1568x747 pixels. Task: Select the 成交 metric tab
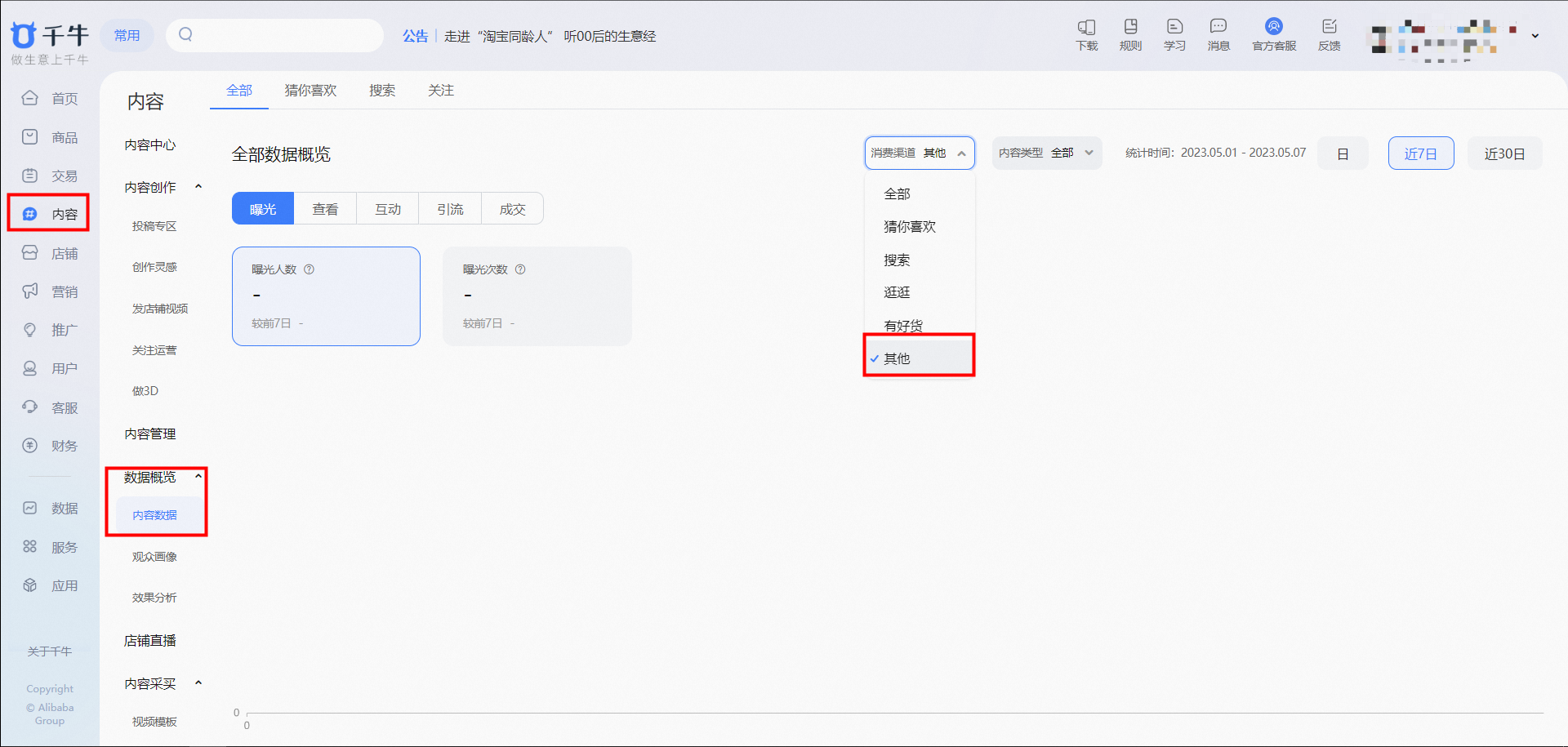point(512,209)
